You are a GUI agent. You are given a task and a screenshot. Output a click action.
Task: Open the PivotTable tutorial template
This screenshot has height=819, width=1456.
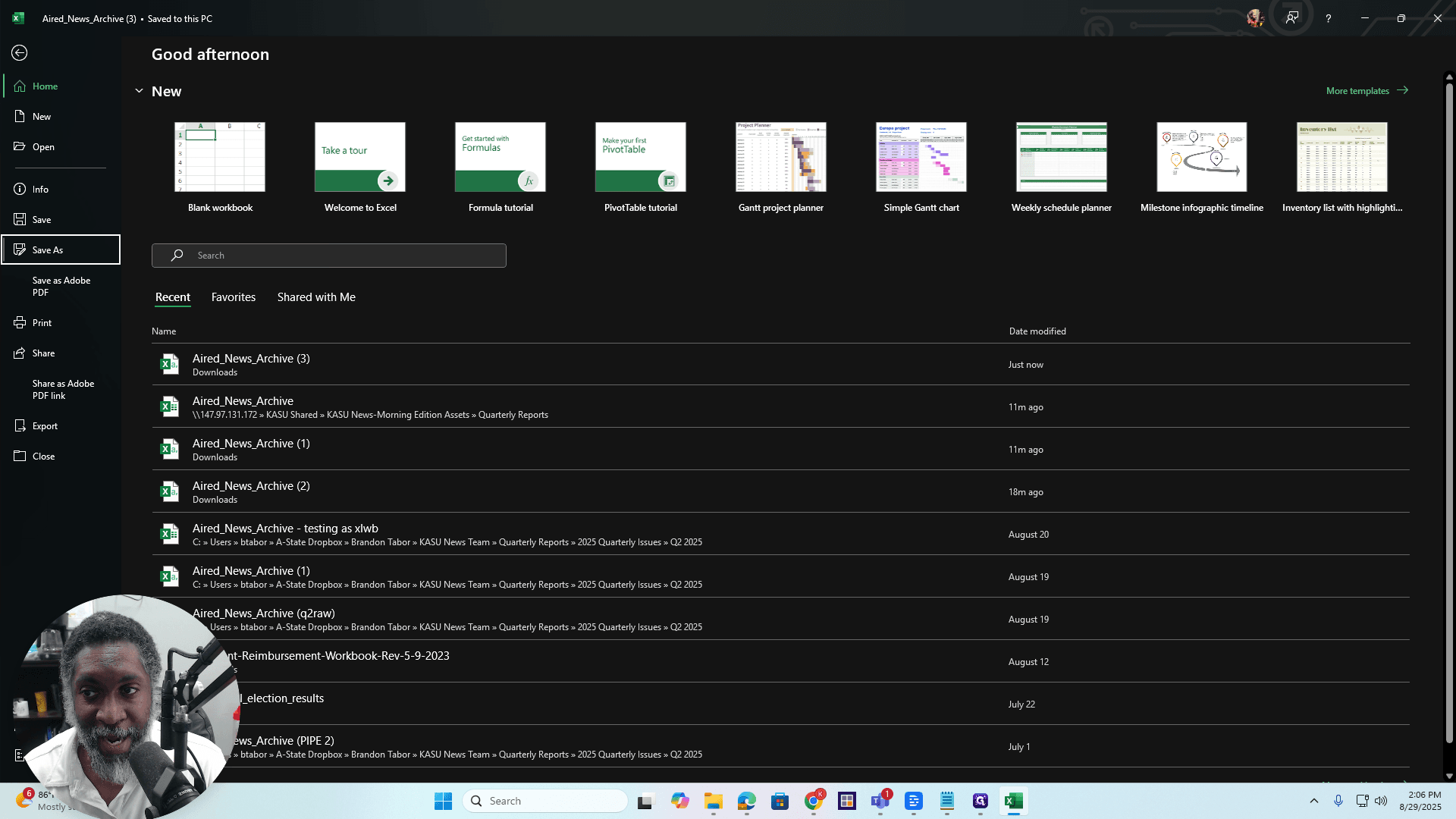(641, 168)
